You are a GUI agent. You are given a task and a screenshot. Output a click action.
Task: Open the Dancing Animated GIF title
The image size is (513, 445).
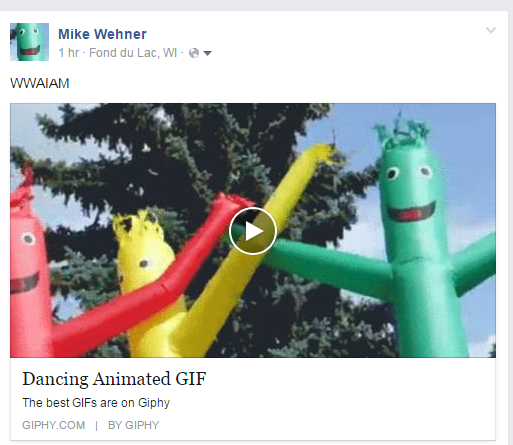[x=114, y=379]
